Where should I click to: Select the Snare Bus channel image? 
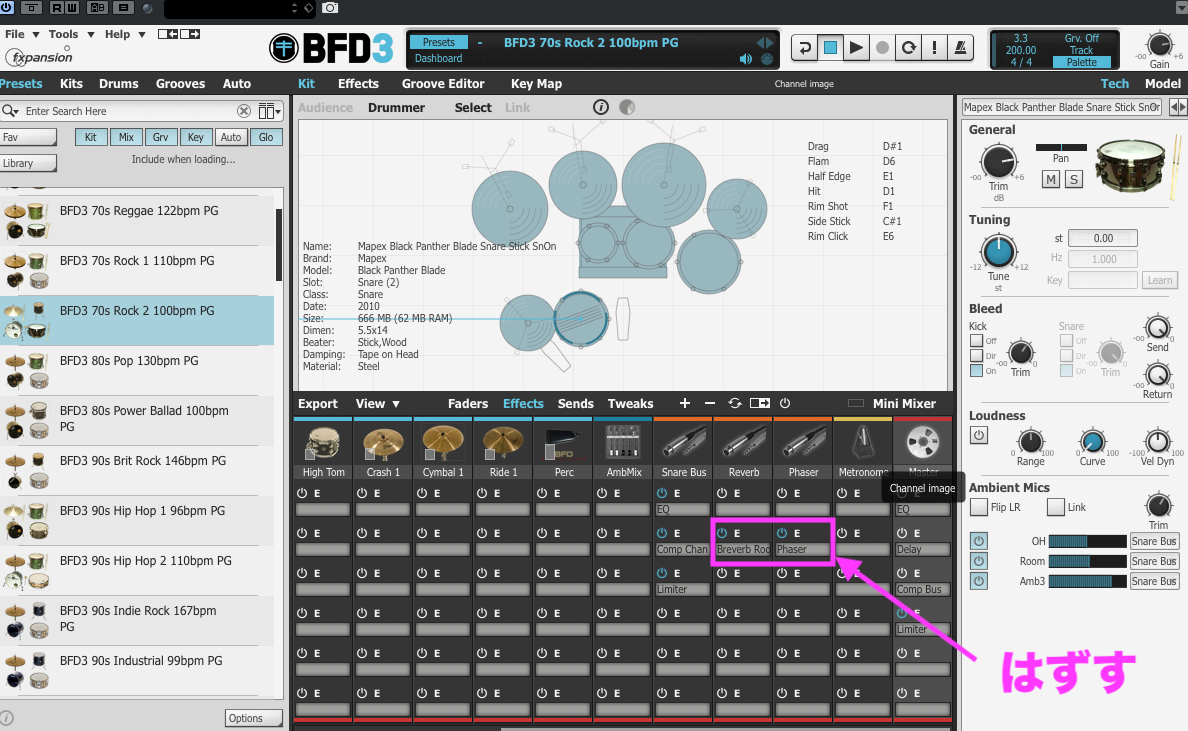click(683, 442)
